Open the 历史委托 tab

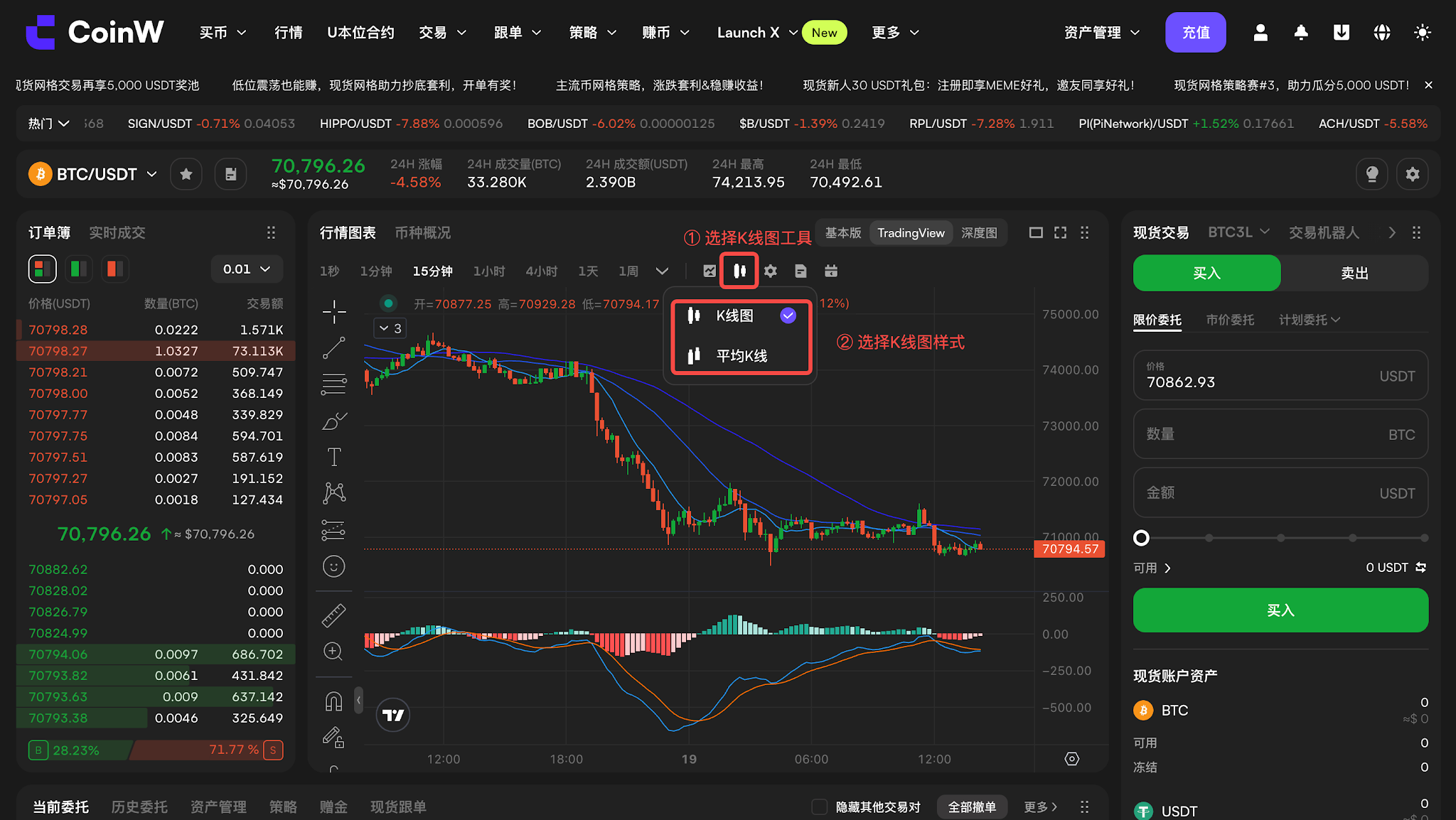tap(139, 806)
